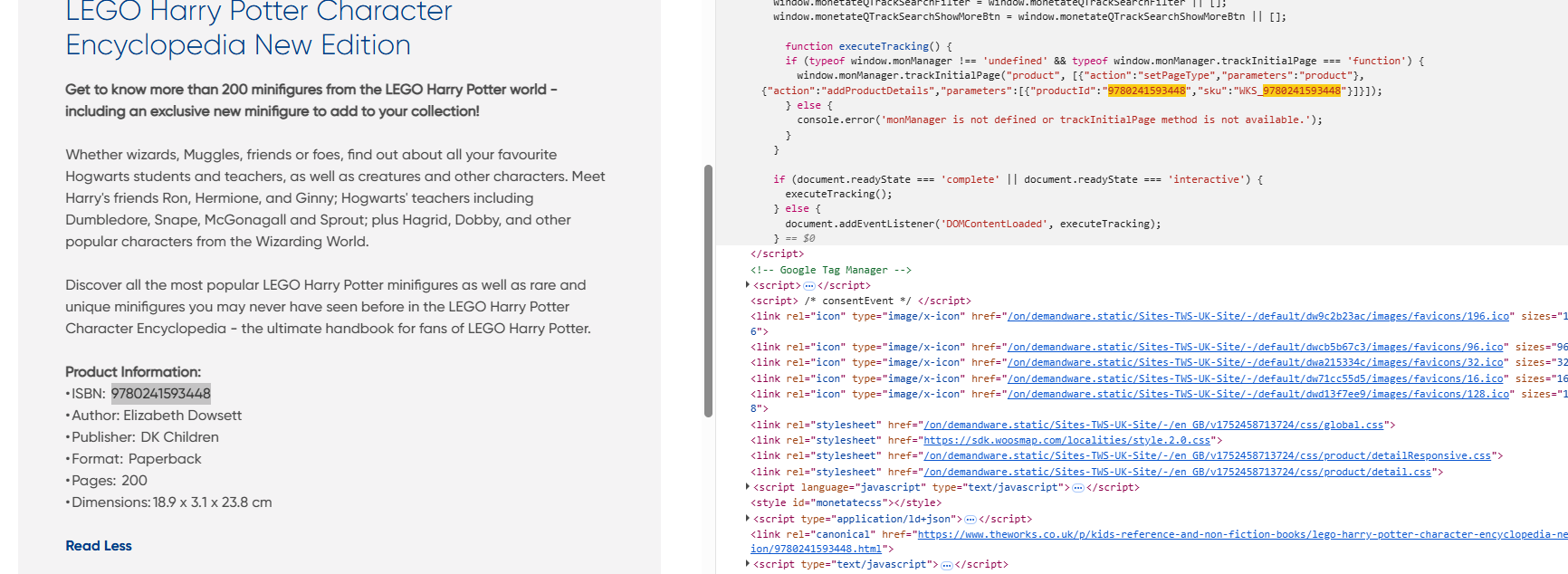Click the highlighted productId value in code
The image size is (1568, 574).
pyautogui.click(x=1146, y=91)
